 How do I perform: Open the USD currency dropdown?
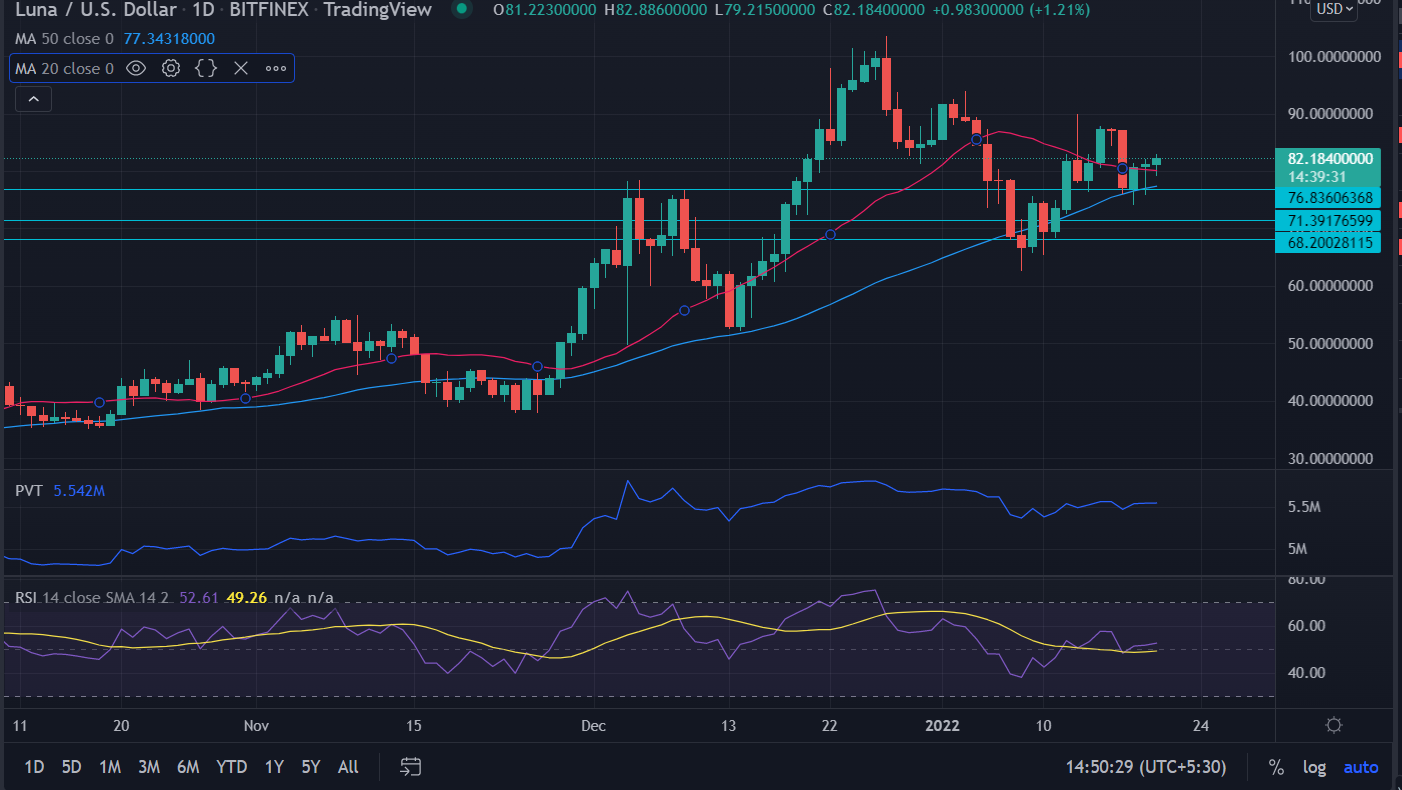click(x=1334, y=10)
